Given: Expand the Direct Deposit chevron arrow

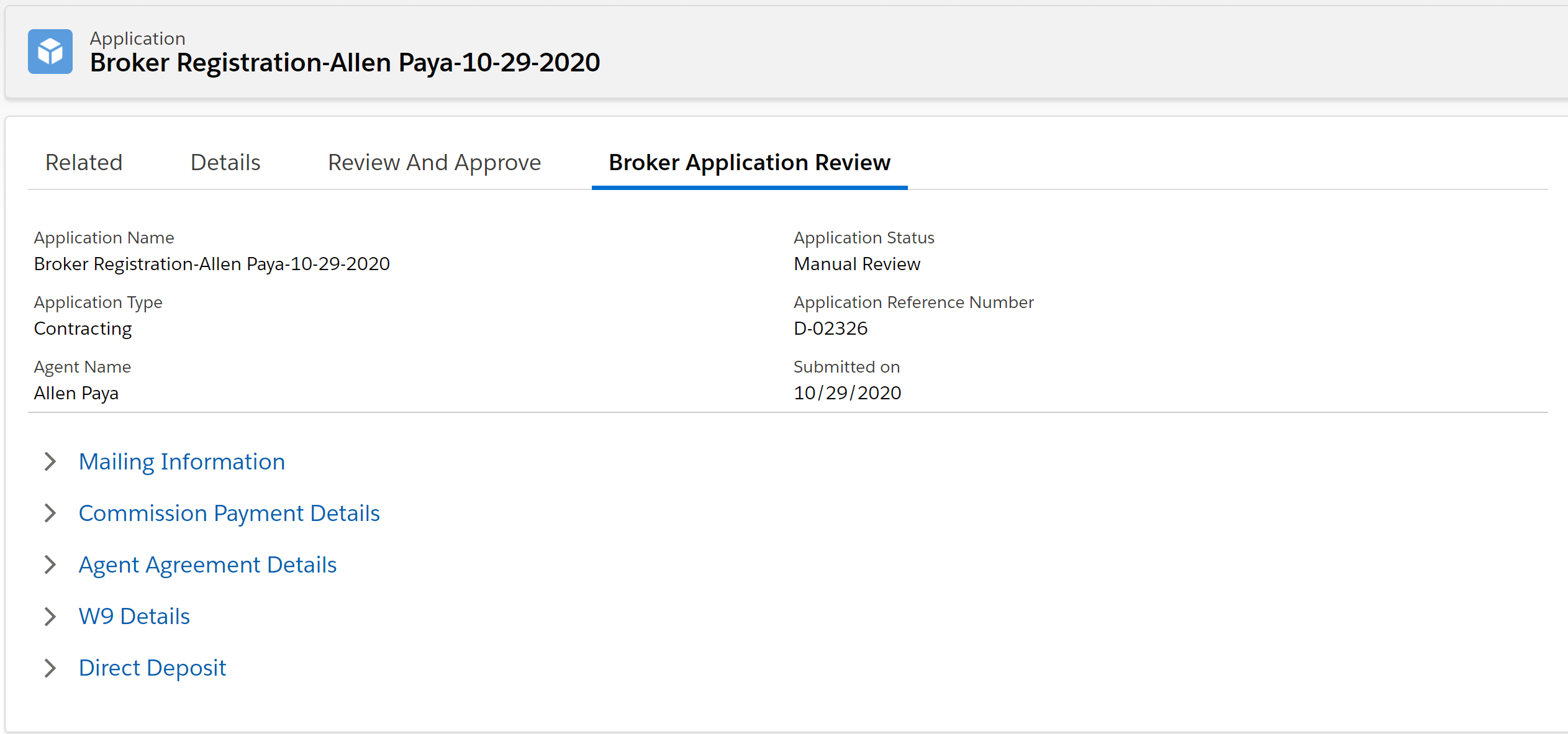Looking at the screenshot, I should [x=50, y=668].
